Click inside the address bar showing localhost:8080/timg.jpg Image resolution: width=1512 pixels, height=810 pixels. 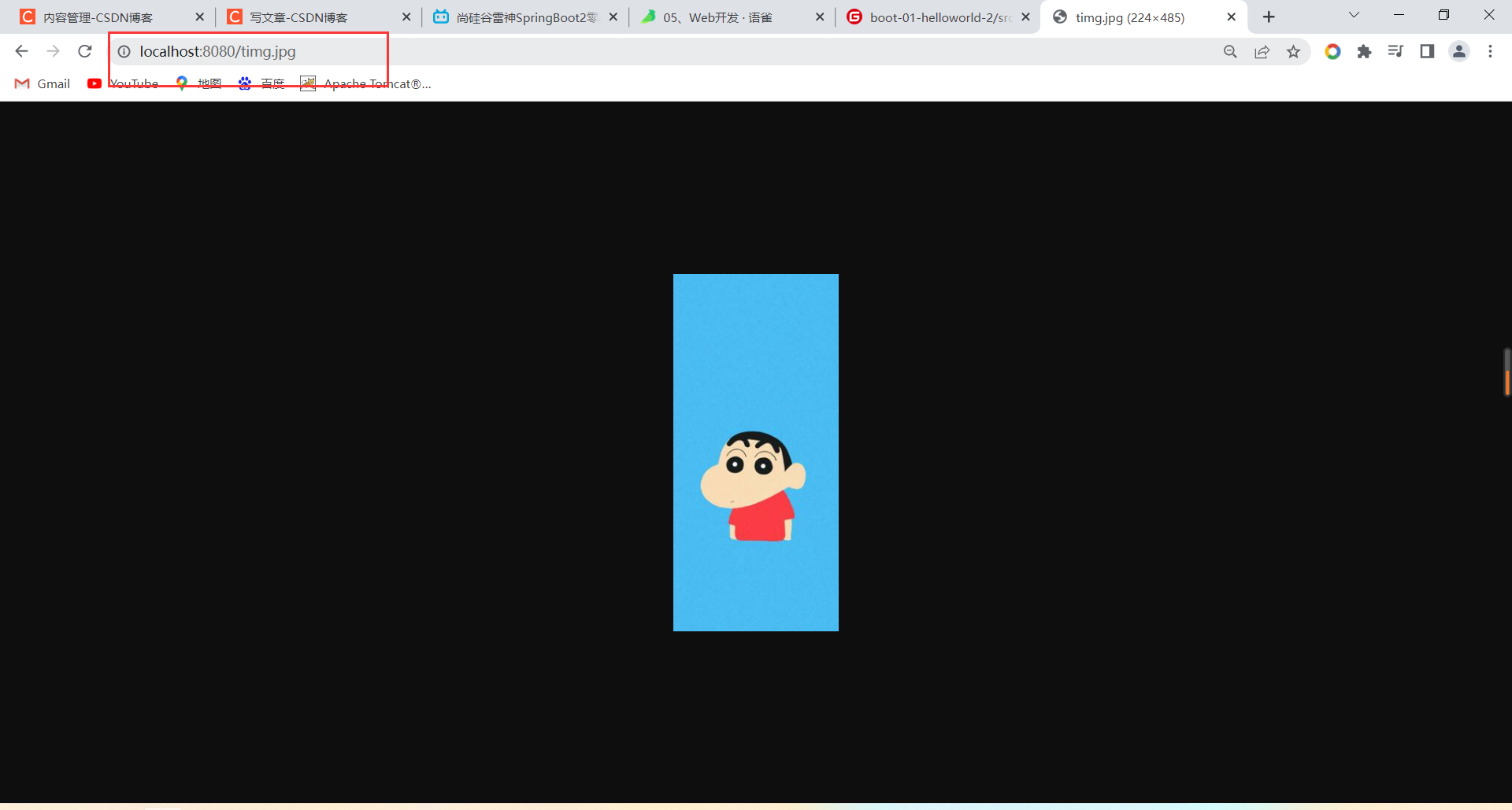tap(236, 51)
